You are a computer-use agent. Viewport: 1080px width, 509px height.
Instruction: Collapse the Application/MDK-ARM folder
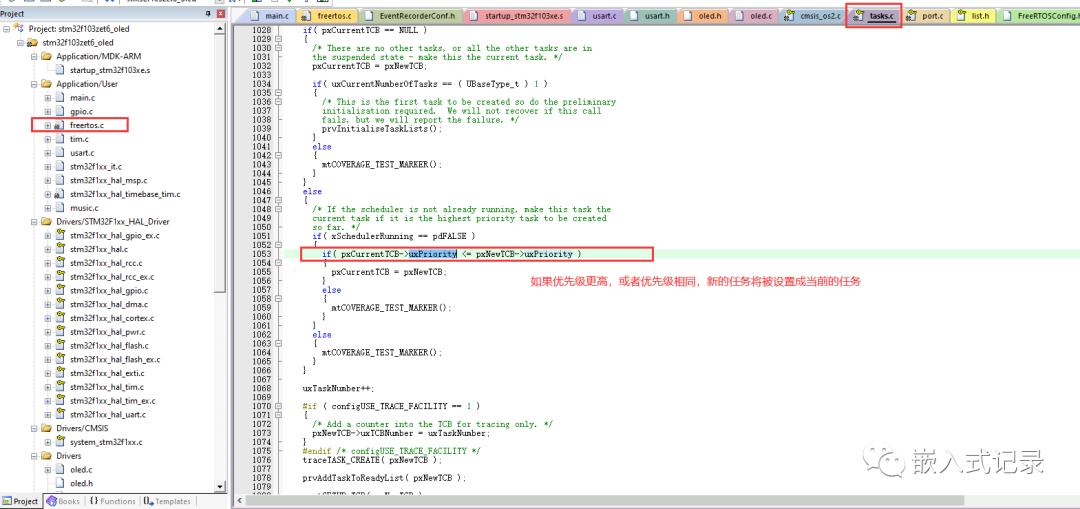point(34,56)
